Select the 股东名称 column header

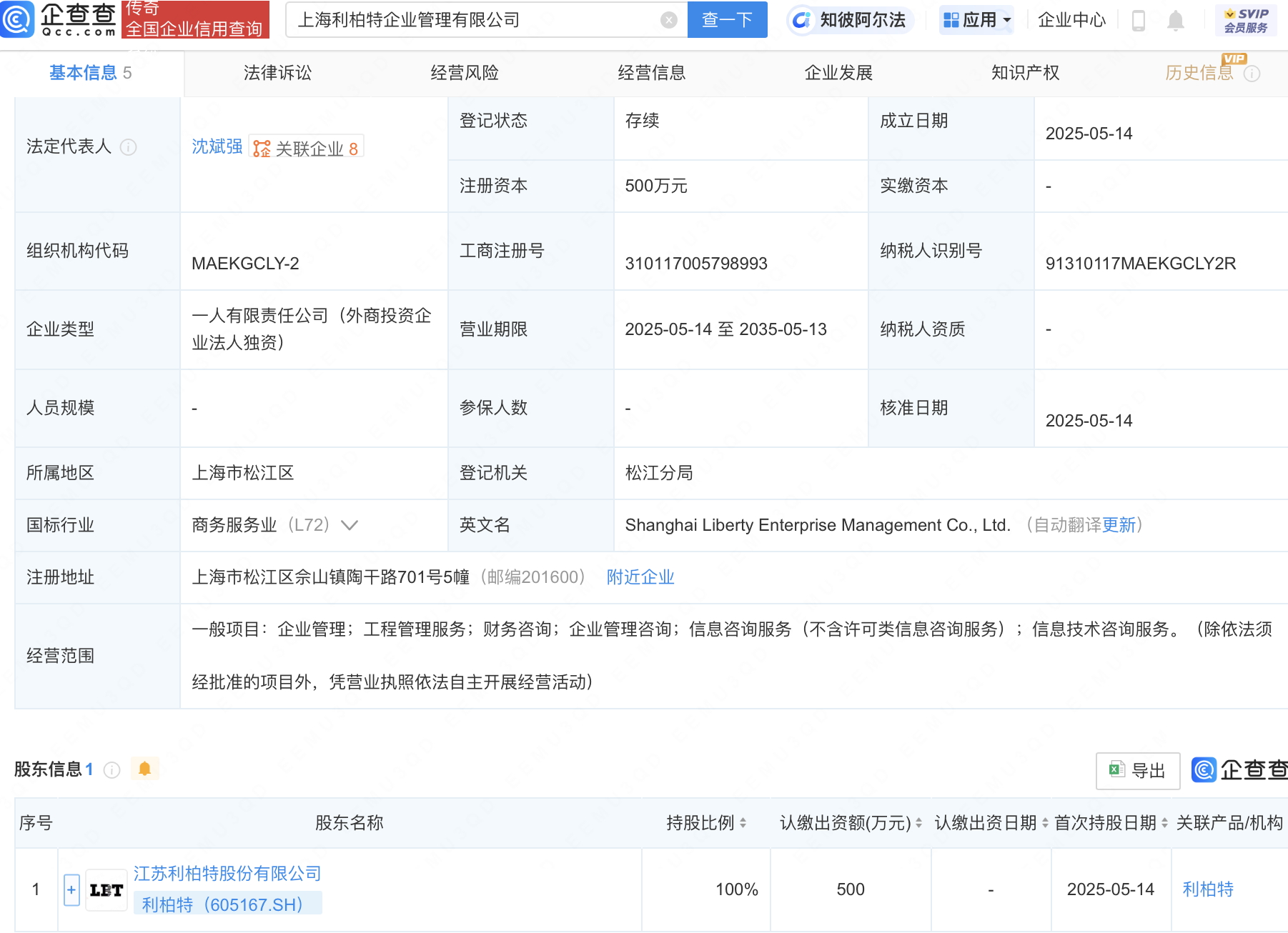(350, 823)
